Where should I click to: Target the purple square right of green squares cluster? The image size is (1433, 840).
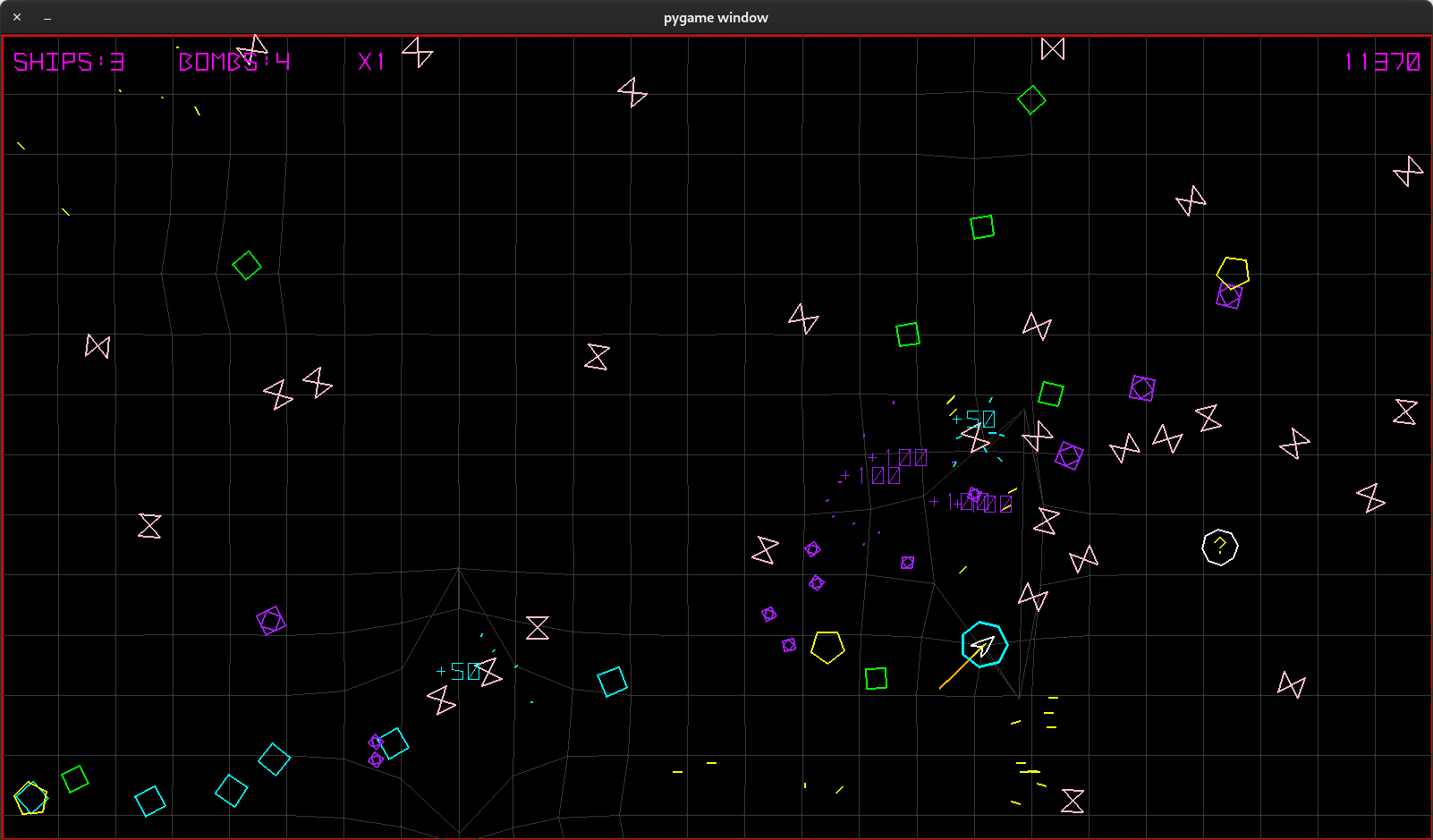(1142, 388)
